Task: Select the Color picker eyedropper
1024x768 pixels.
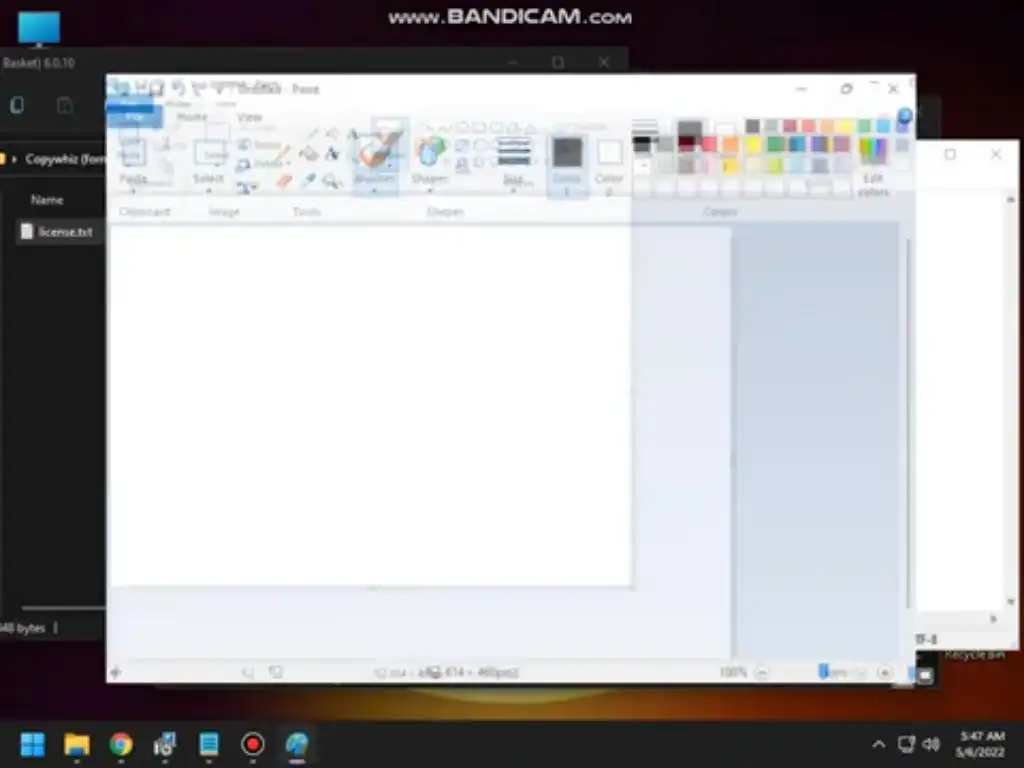Action: [x=308, y=181]
